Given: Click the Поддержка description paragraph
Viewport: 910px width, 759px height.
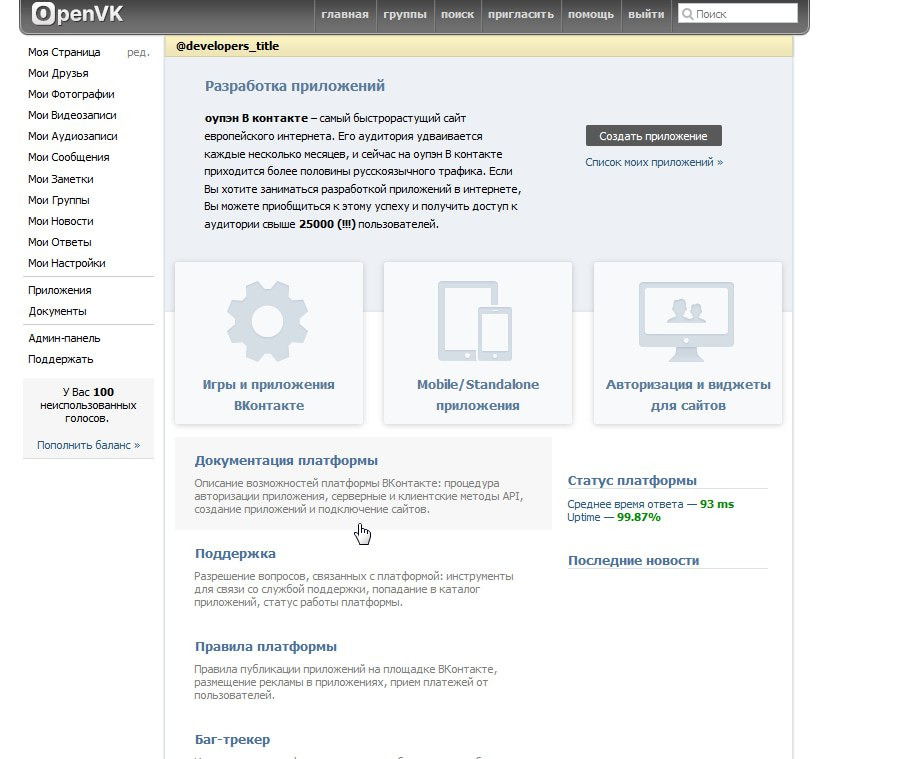Looking at the screenshot, I should coord(354,589).
